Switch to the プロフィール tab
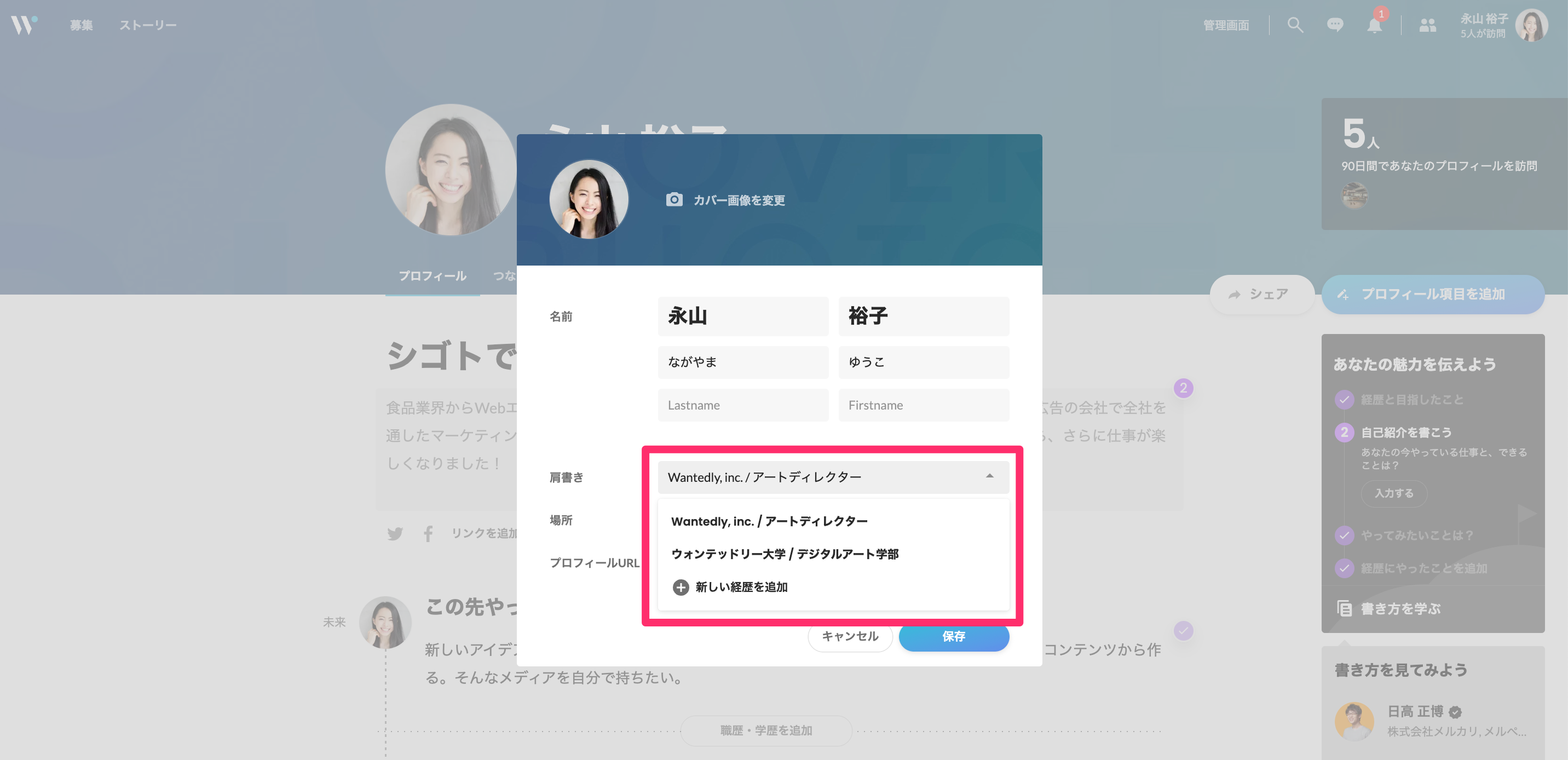This screenshot has height=760, width=1568. click(432, 276)
